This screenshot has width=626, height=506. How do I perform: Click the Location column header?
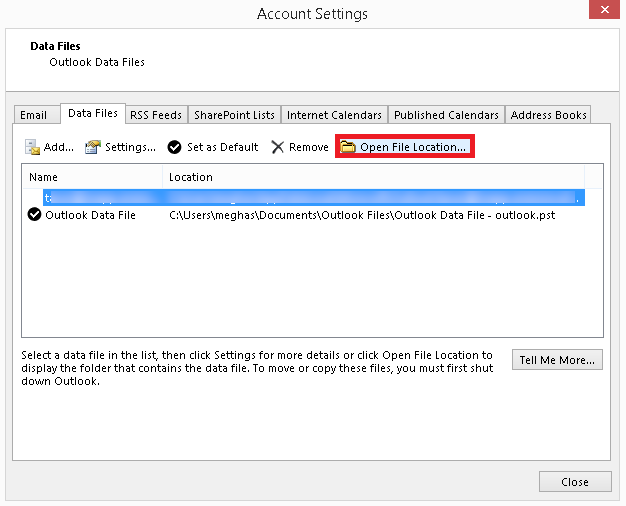(373, 177)
